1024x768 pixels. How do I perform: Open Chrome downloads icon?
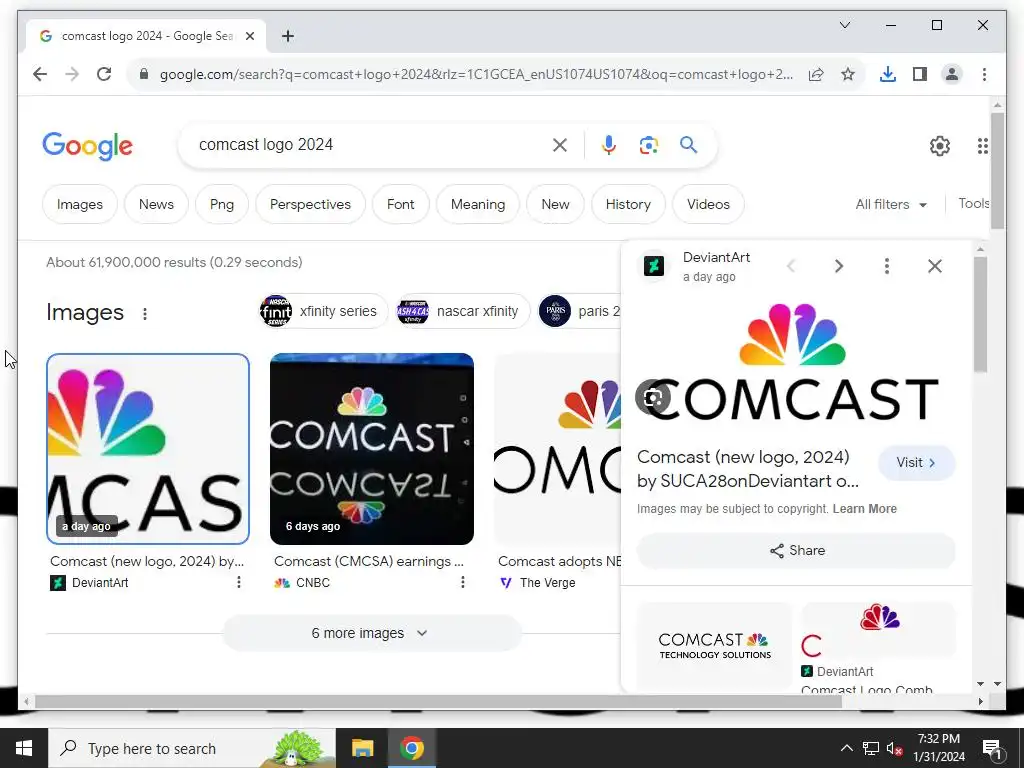[x=888, y=74]
